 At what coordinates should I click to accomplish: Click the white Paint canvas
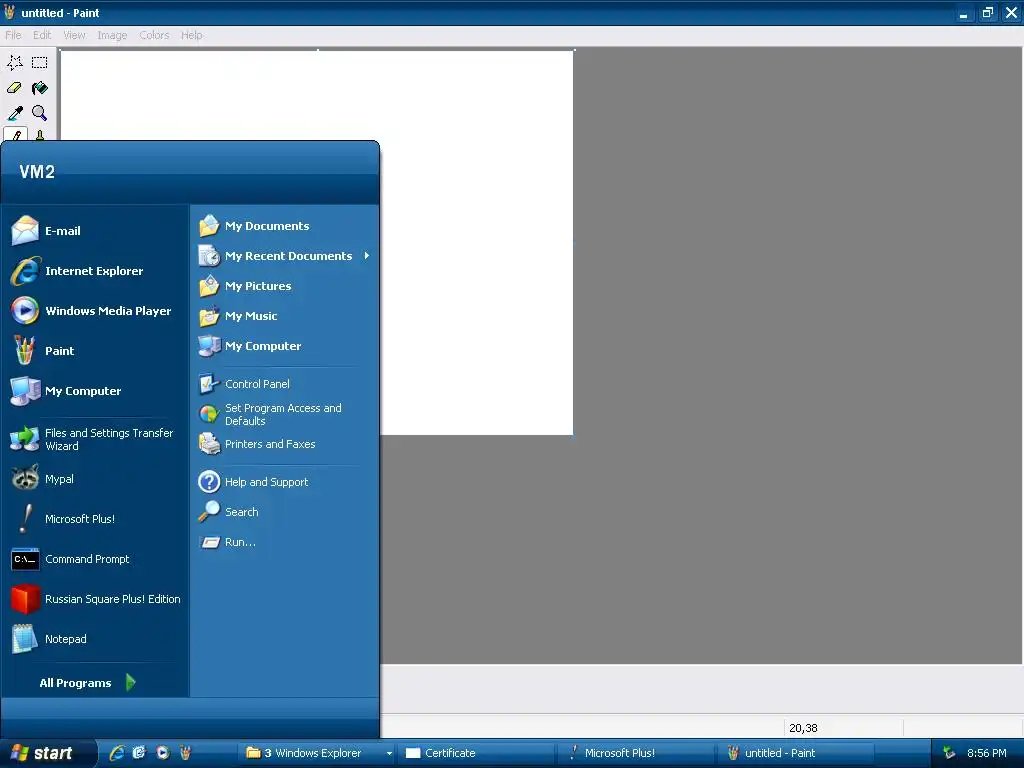coord(477,242)
